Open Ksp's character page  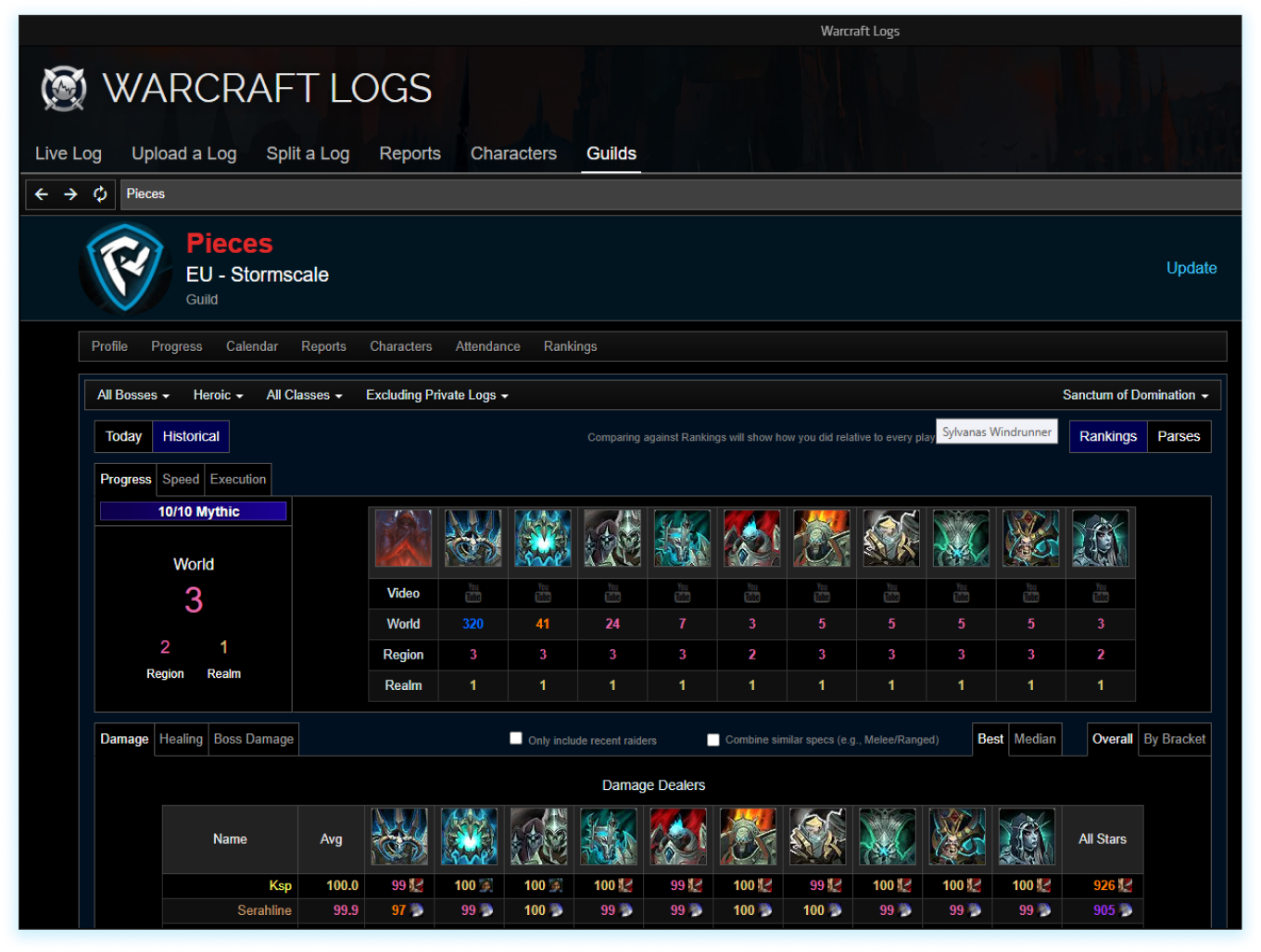tap(280, 885)
